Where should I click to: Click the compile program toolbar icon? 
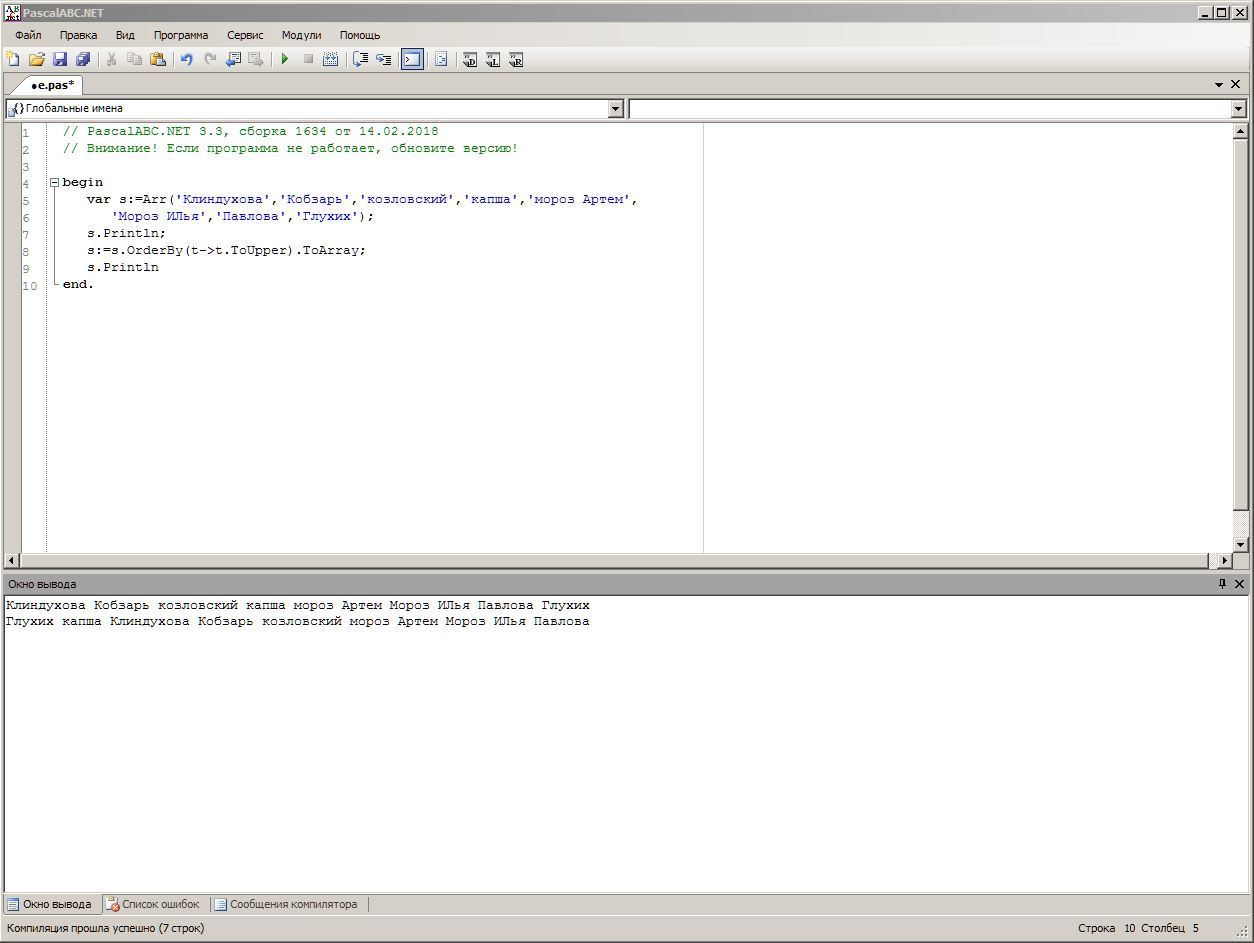[x=330, y=60]
